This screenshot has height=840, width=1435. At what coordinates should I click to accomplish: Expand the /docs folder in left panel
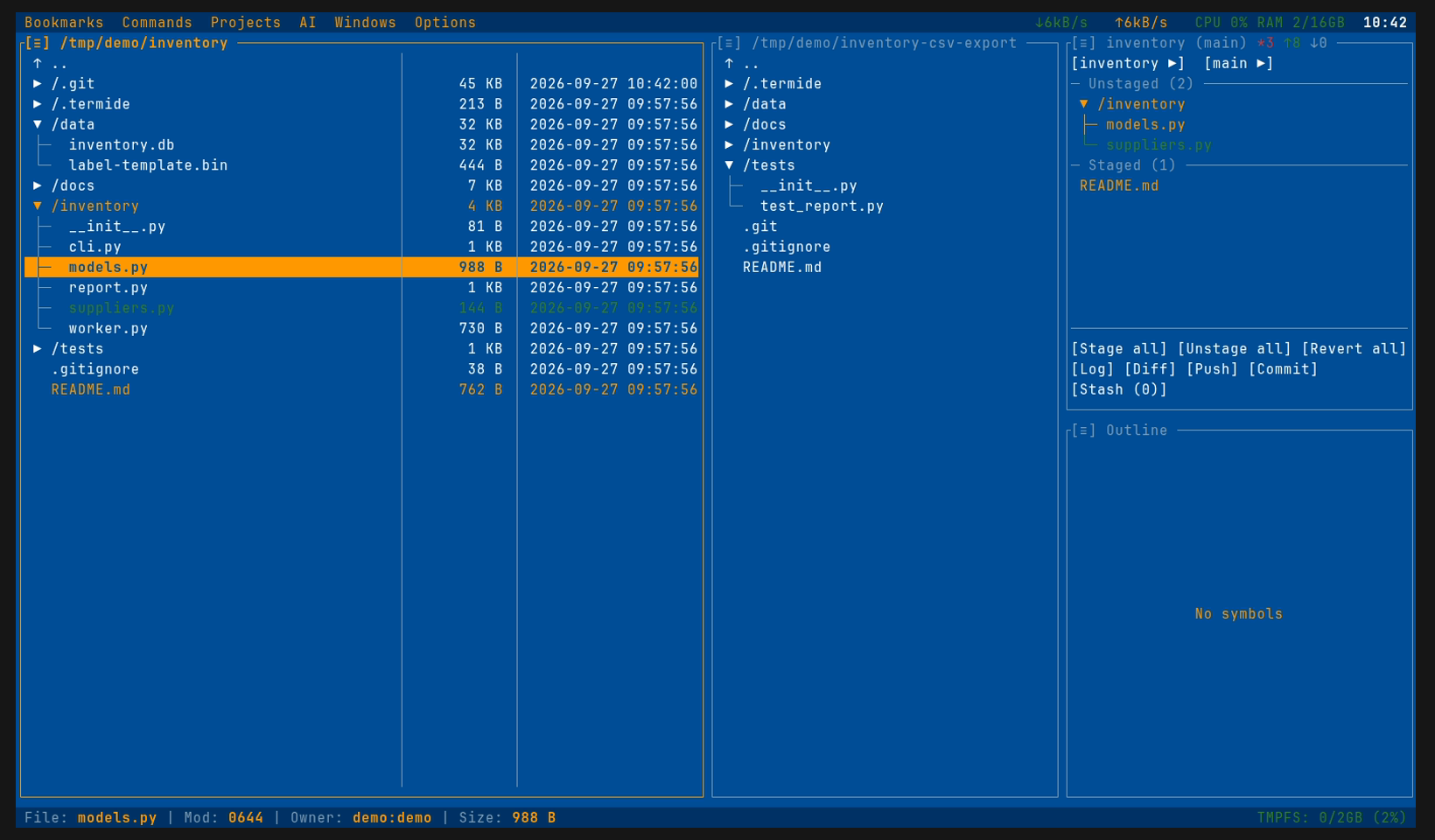pyautogui.click(x=38, y=185)
